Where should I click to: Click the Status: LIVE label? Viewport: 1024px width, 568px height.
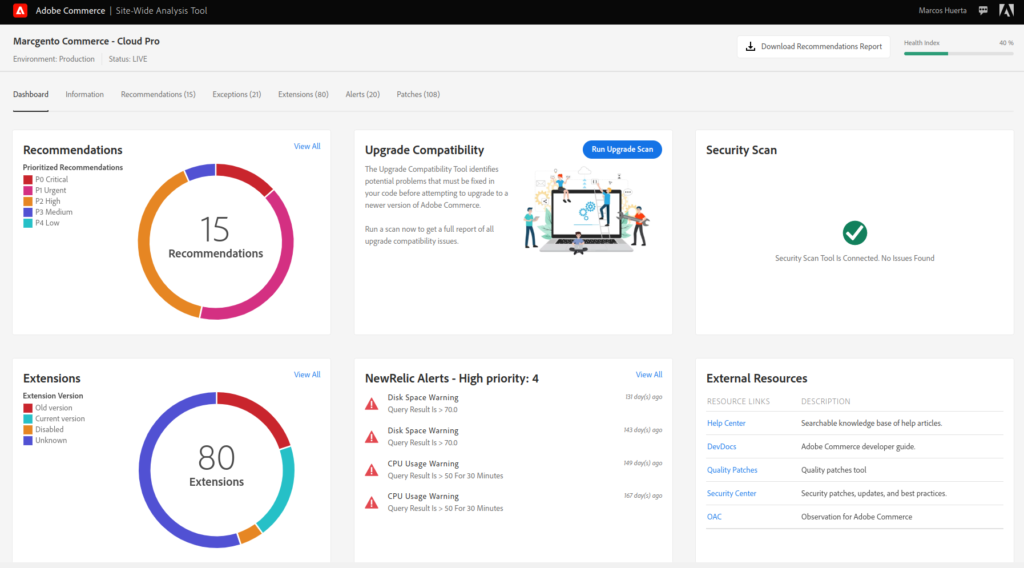(128, 59)
